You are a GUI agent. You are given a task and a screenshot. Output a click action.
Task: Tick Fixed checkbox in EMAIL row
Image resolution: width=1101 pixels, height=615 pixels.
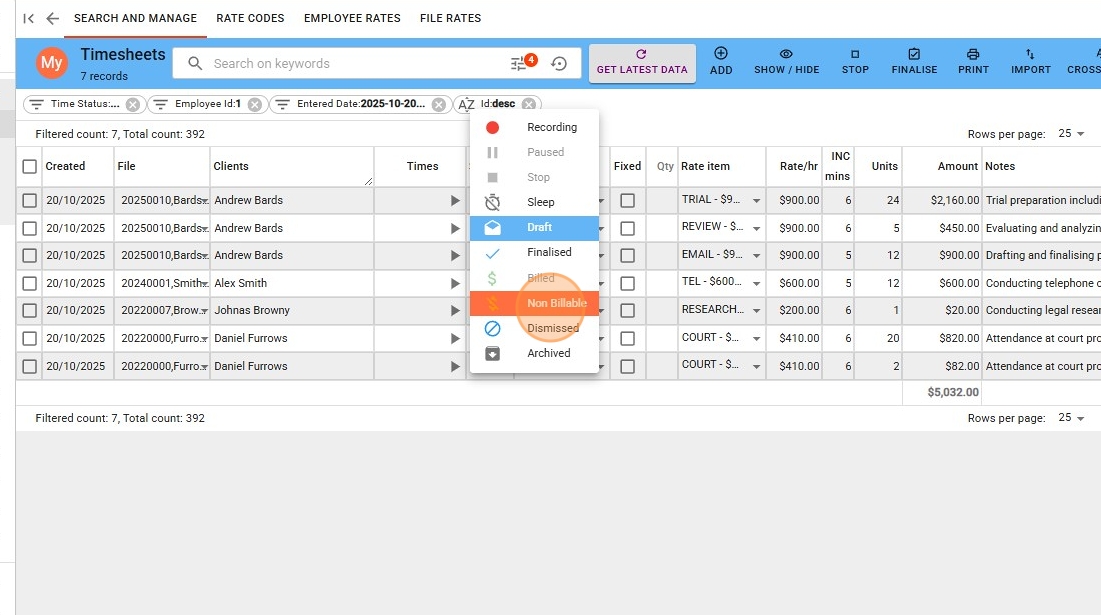coord(628,256)
